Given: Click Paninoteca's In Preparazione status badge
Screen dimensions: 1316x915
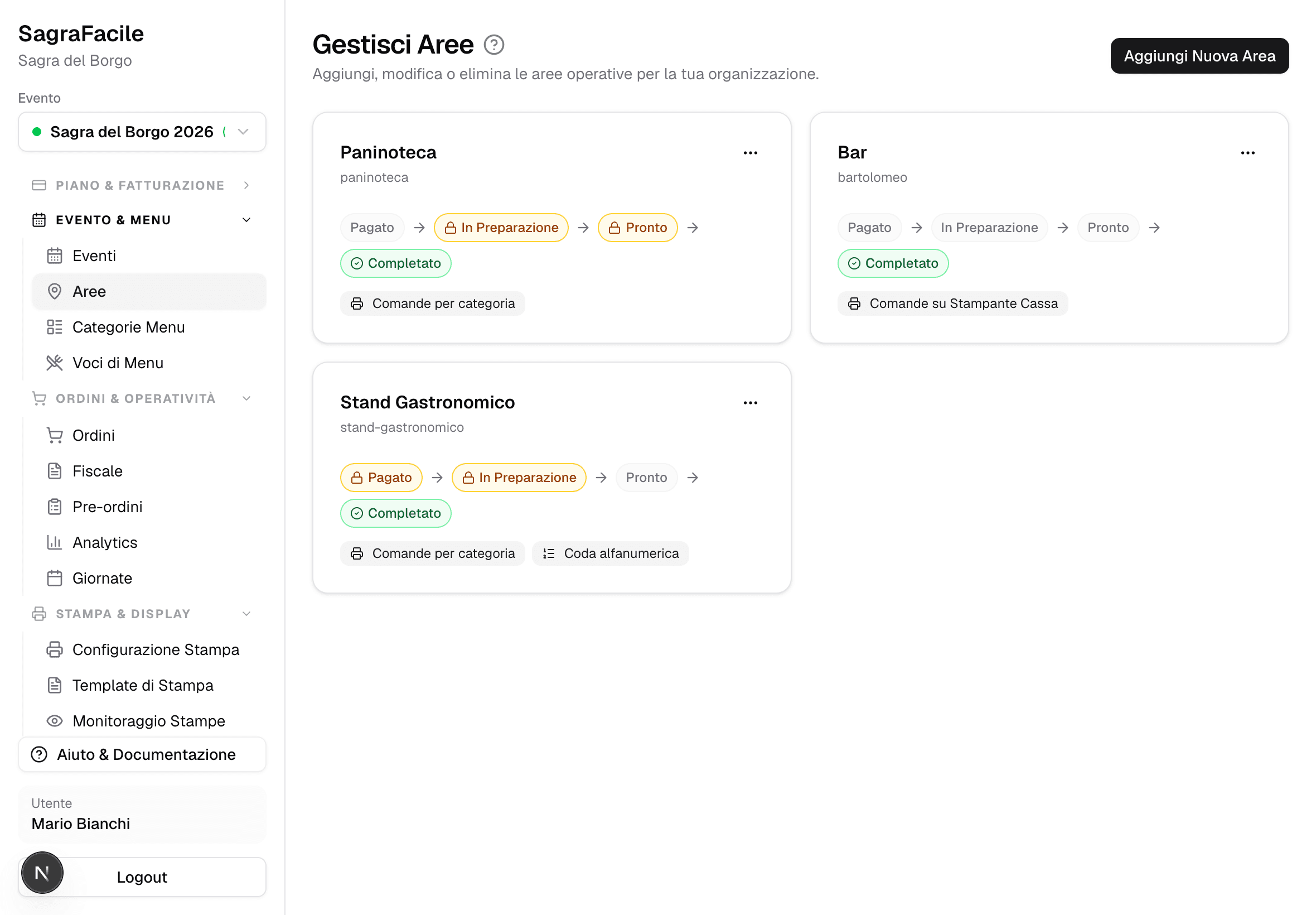Looking at the screenshot, I should (x=501, y=228).
